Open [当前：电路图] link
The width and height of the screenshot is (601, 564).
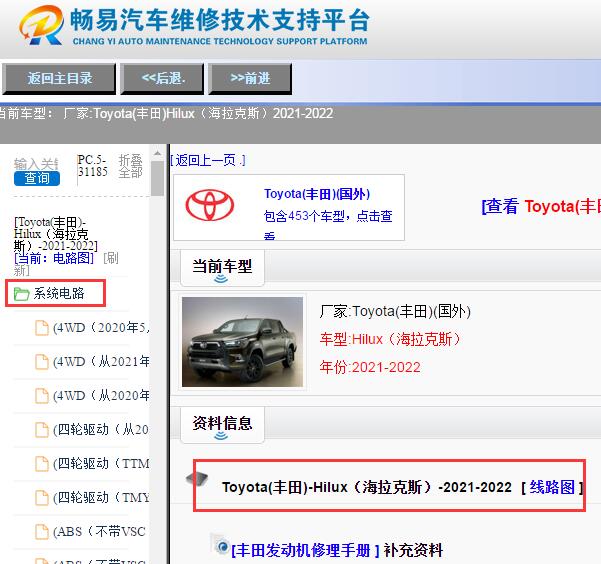[x=54, y=258]
